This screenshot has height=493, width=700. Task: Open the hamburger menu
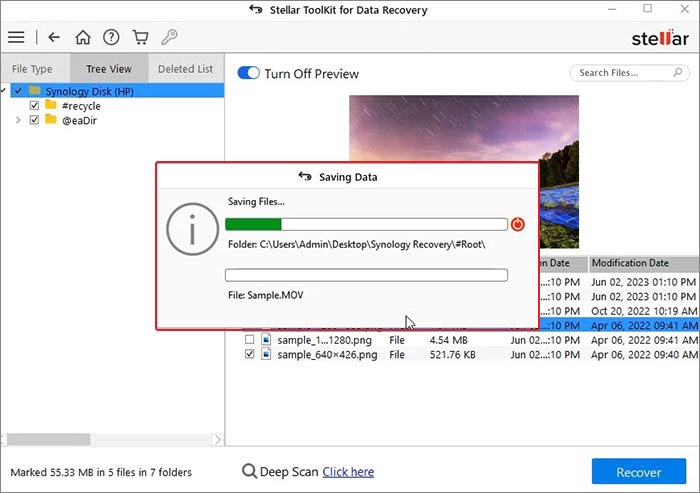[16, 37]
